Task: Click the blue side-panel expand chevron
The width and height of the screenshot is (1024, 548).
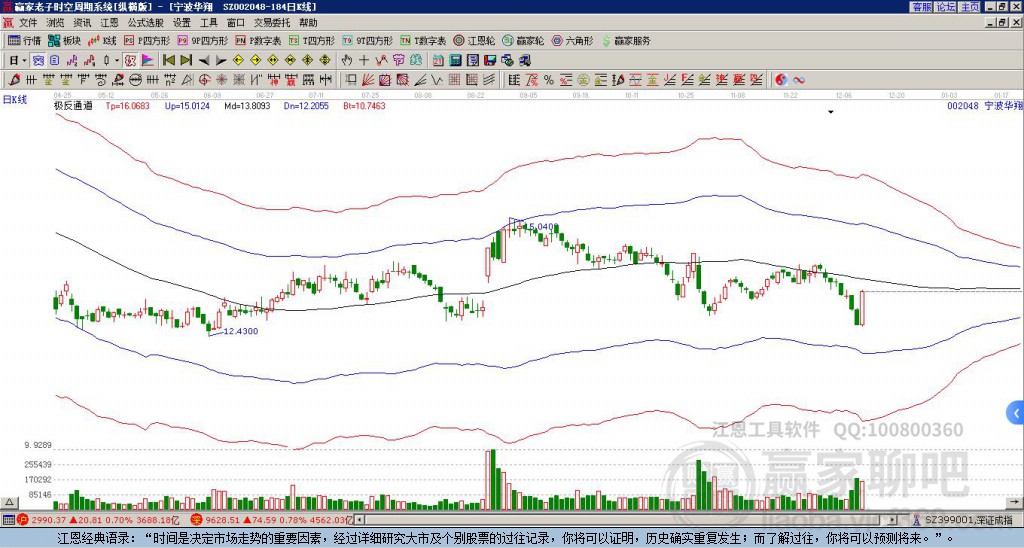Action: pos(1016,413)
